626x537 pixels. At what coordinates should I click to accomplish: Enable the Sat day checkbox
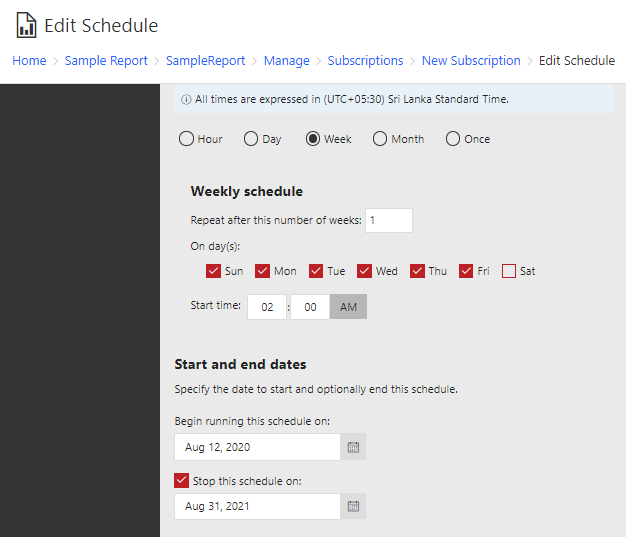pyautogui.click(x=509, y=271)
